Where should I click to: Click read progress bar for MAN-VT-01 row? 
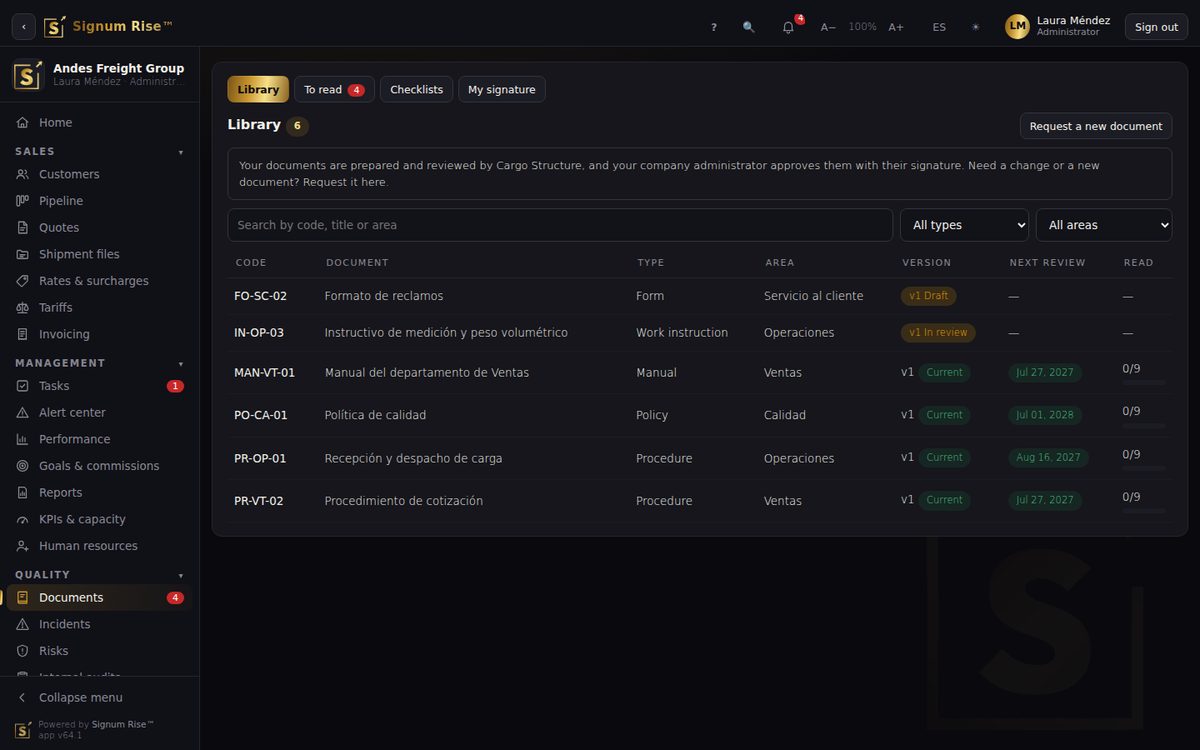1144,382
